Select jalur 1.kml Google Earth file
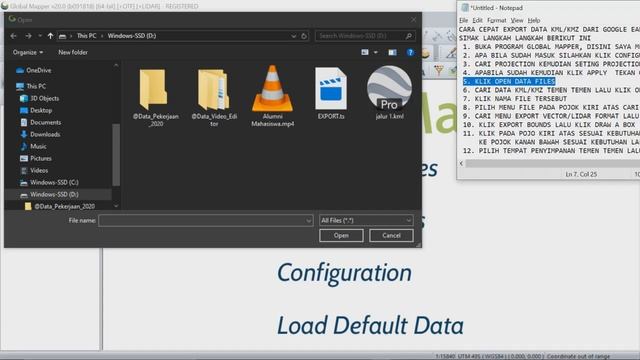640x360 pixels. [389, 93]
